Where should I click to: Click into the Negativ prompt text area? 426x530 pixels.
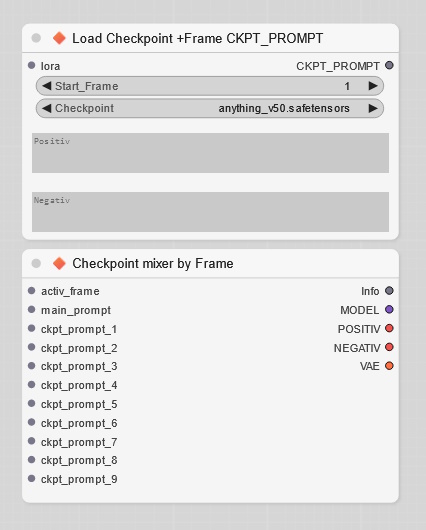point(210,212)
